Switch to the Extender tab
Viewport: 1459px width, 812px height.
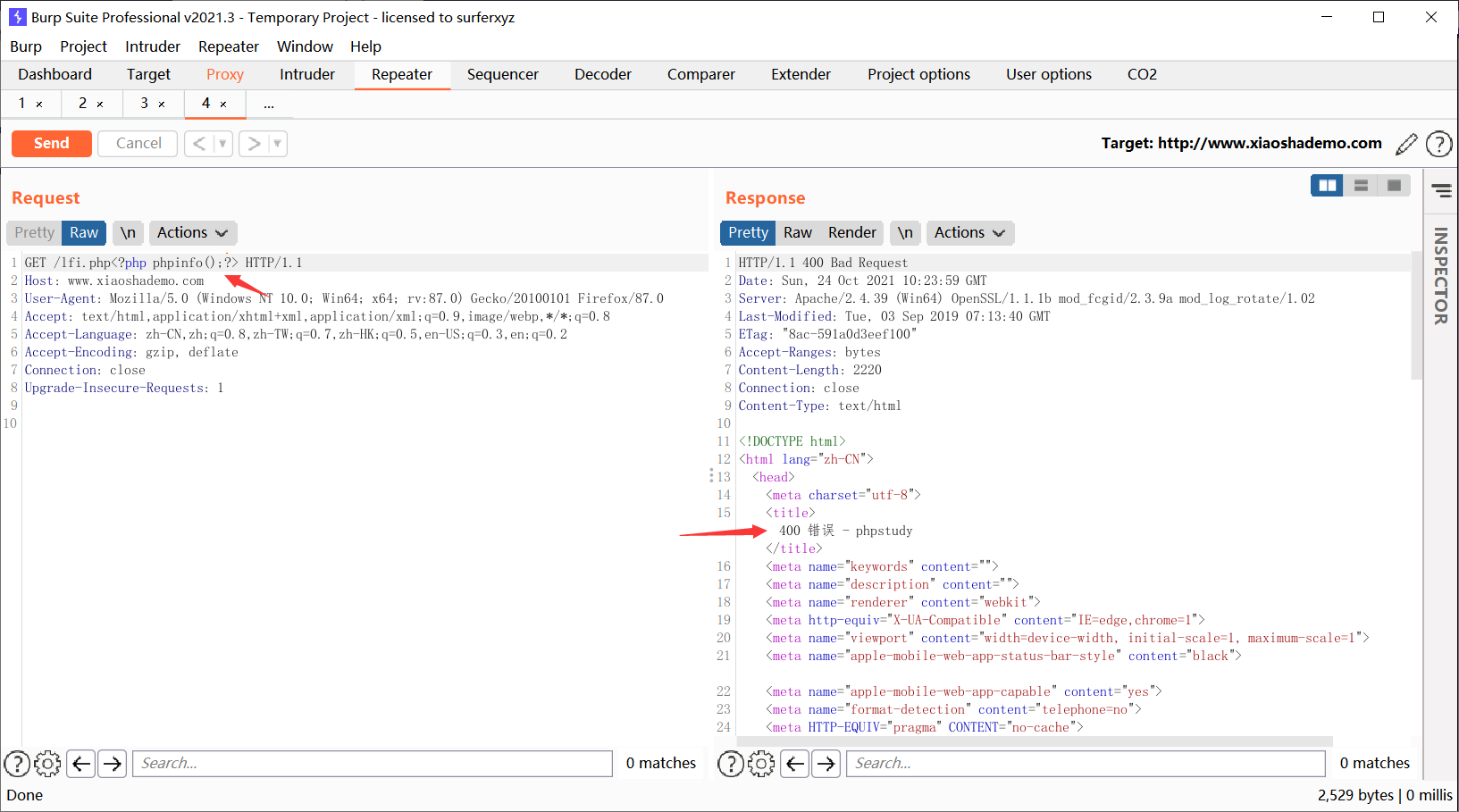tap(801, 75)
